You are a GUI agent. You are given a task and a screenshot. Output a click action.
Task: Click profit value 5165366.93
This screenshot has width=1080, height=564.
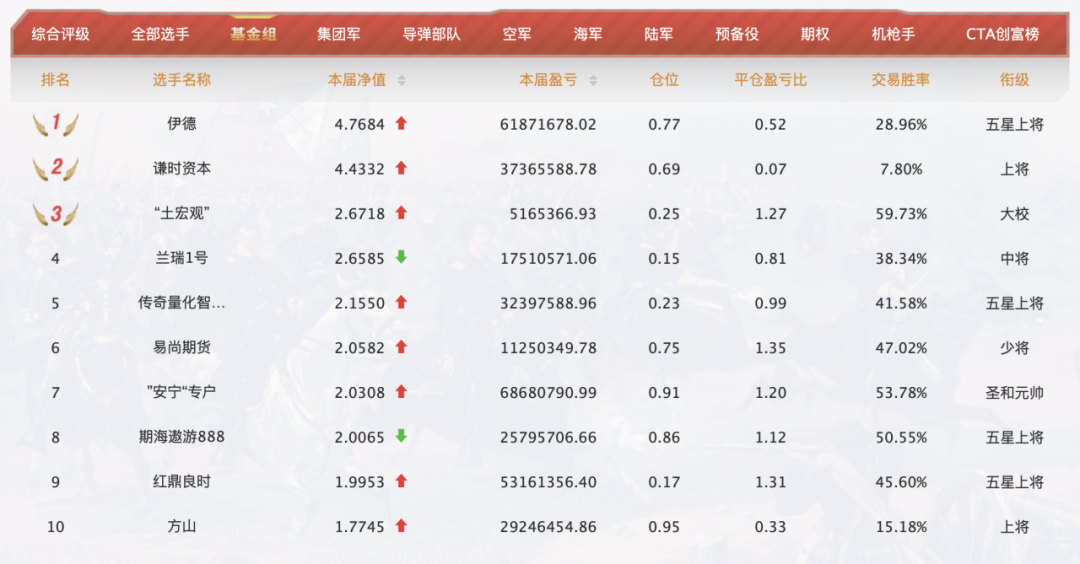[x=553, y=214]
